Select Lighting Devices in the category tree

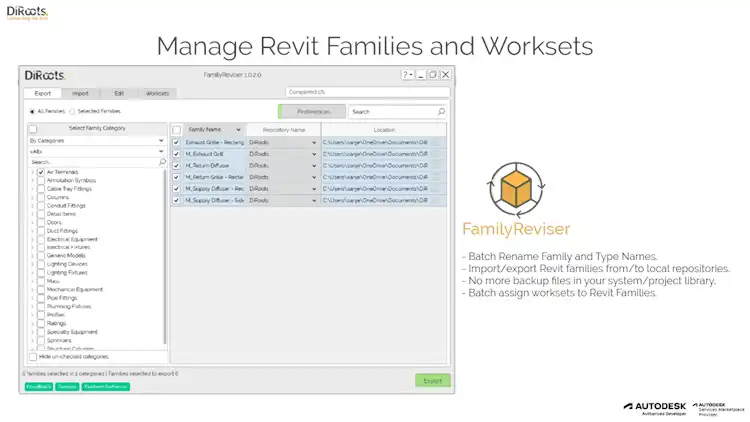[x=67, y=264]
